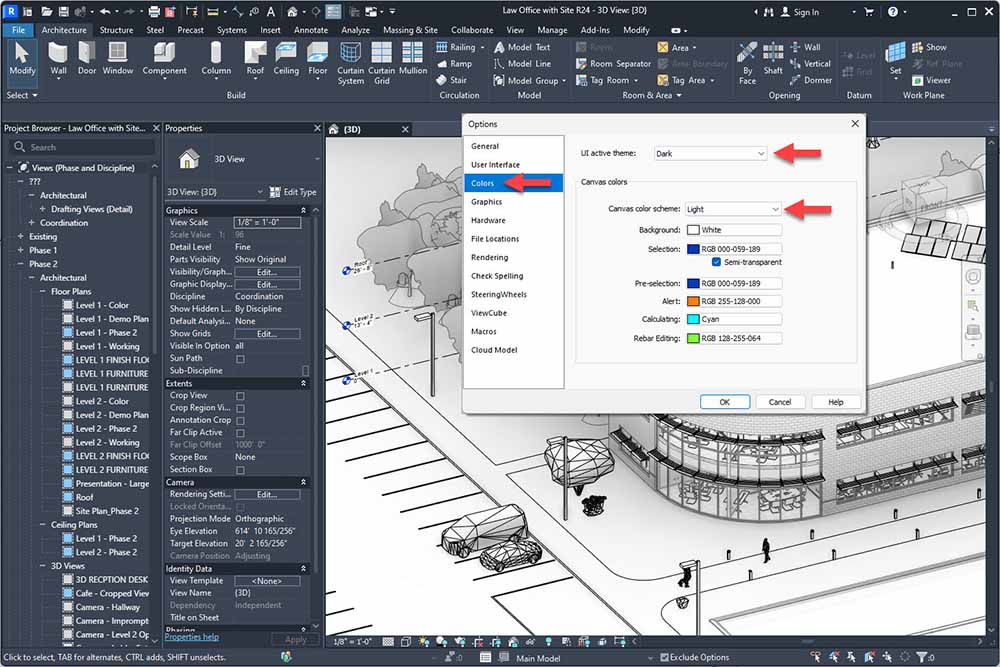The width and height of the screenshot is (1000, 667).
Task: Click the Alert orange color swatch
Action: 693,301
